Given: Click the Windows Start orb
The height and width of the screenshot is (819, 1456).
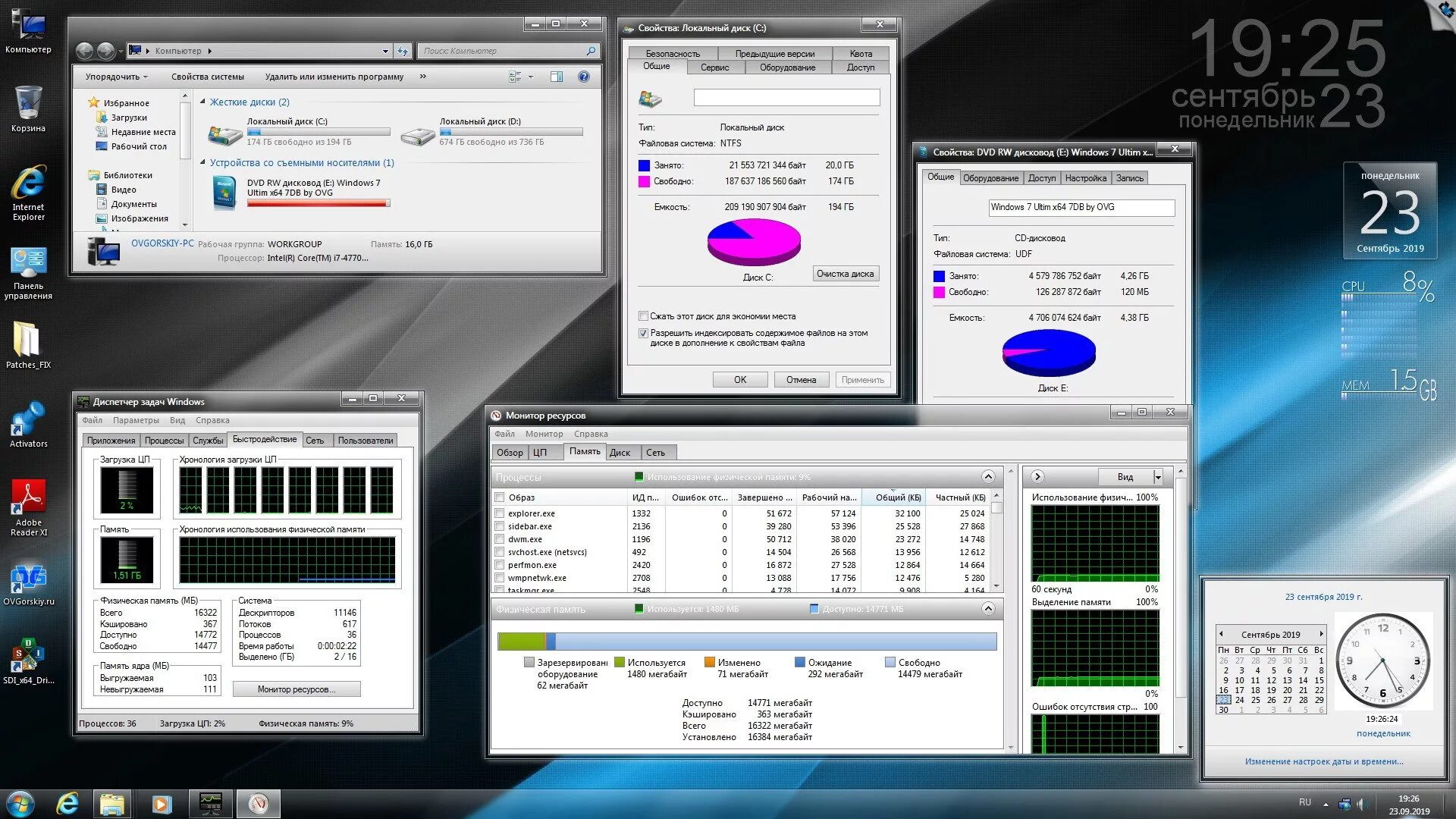Looking at the screenshot, I should [20, 803].
